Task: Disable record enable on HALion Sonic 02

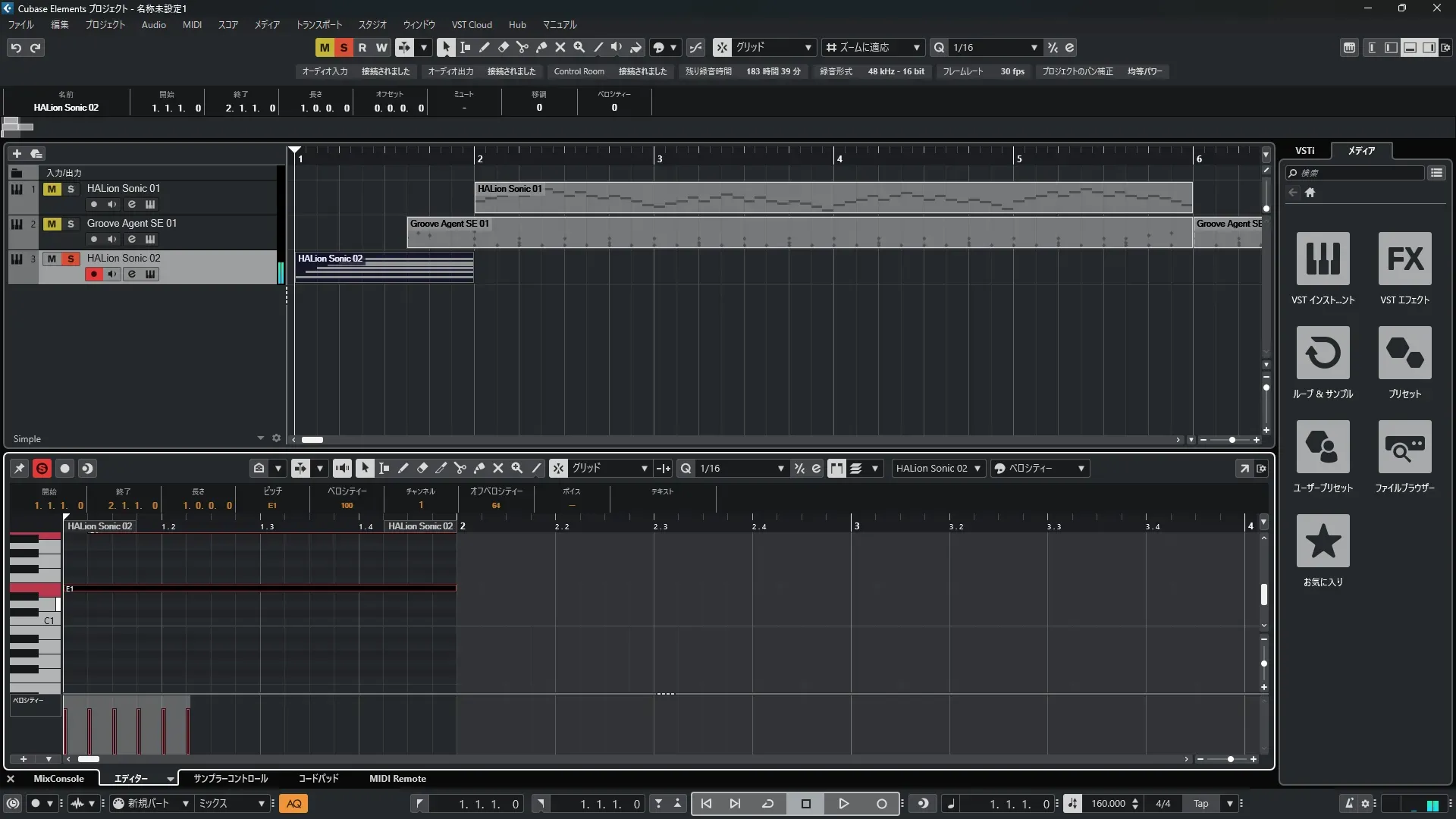Action: 93,274
